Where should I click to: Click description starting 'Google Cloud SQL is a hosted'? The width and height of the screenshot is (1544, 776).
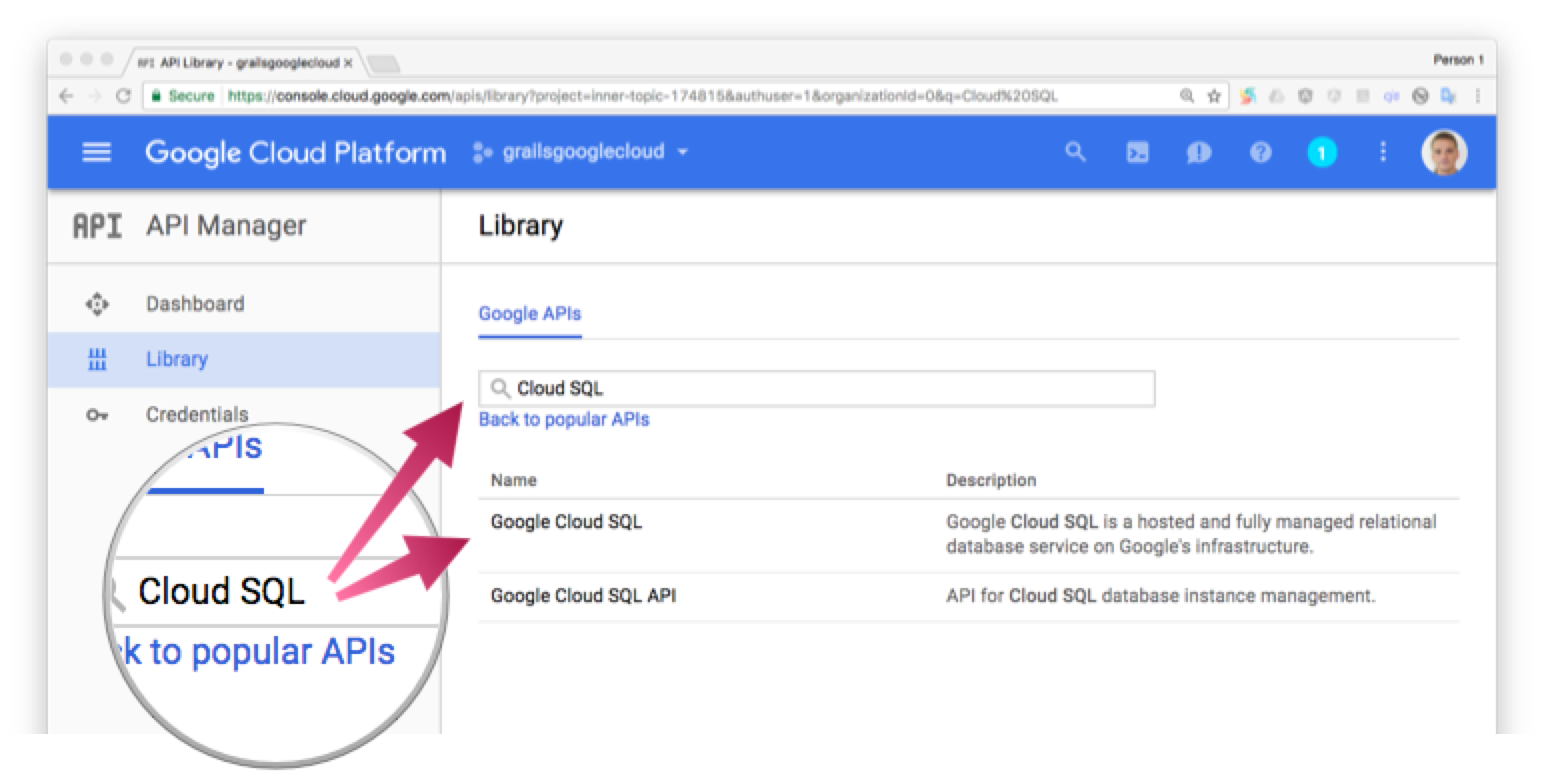click(x=1191, y=535)
